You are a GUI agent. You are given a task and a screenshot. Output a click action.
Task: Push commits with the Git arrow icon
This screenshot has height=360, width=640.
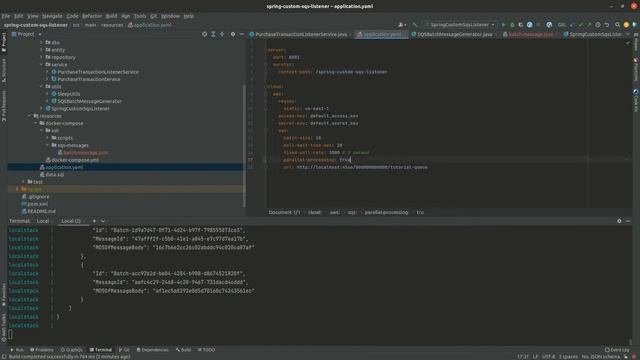589,25
